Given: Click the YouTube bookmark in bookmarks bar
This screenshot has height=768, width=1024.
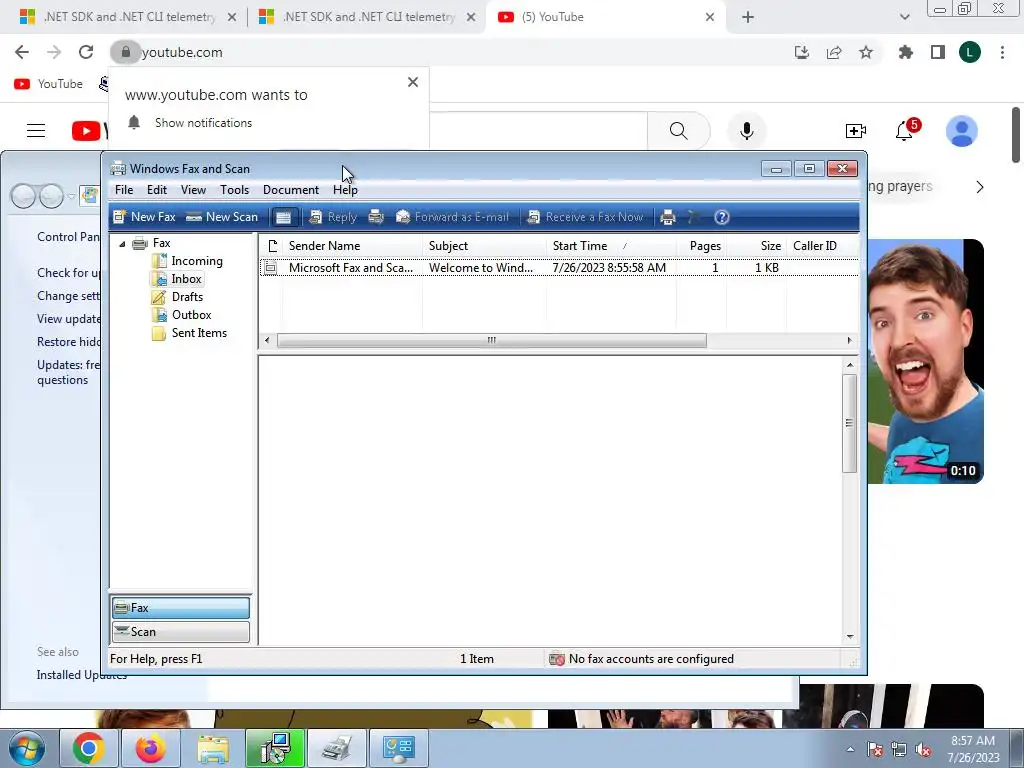Looking at the screenshot, I should pos(48,84).
